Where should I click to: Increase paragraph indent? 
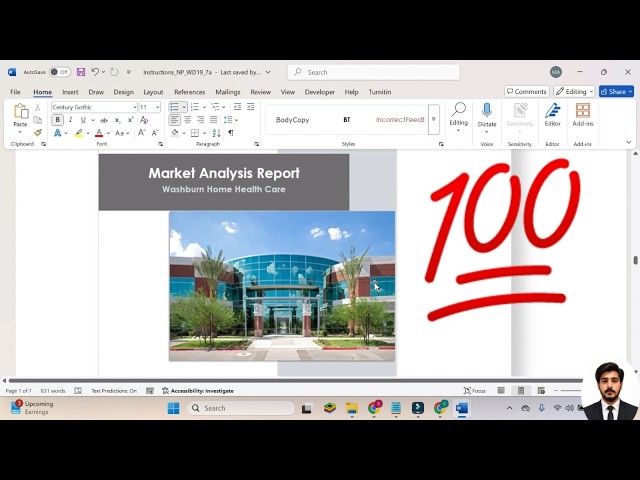[x=251, y=107]
